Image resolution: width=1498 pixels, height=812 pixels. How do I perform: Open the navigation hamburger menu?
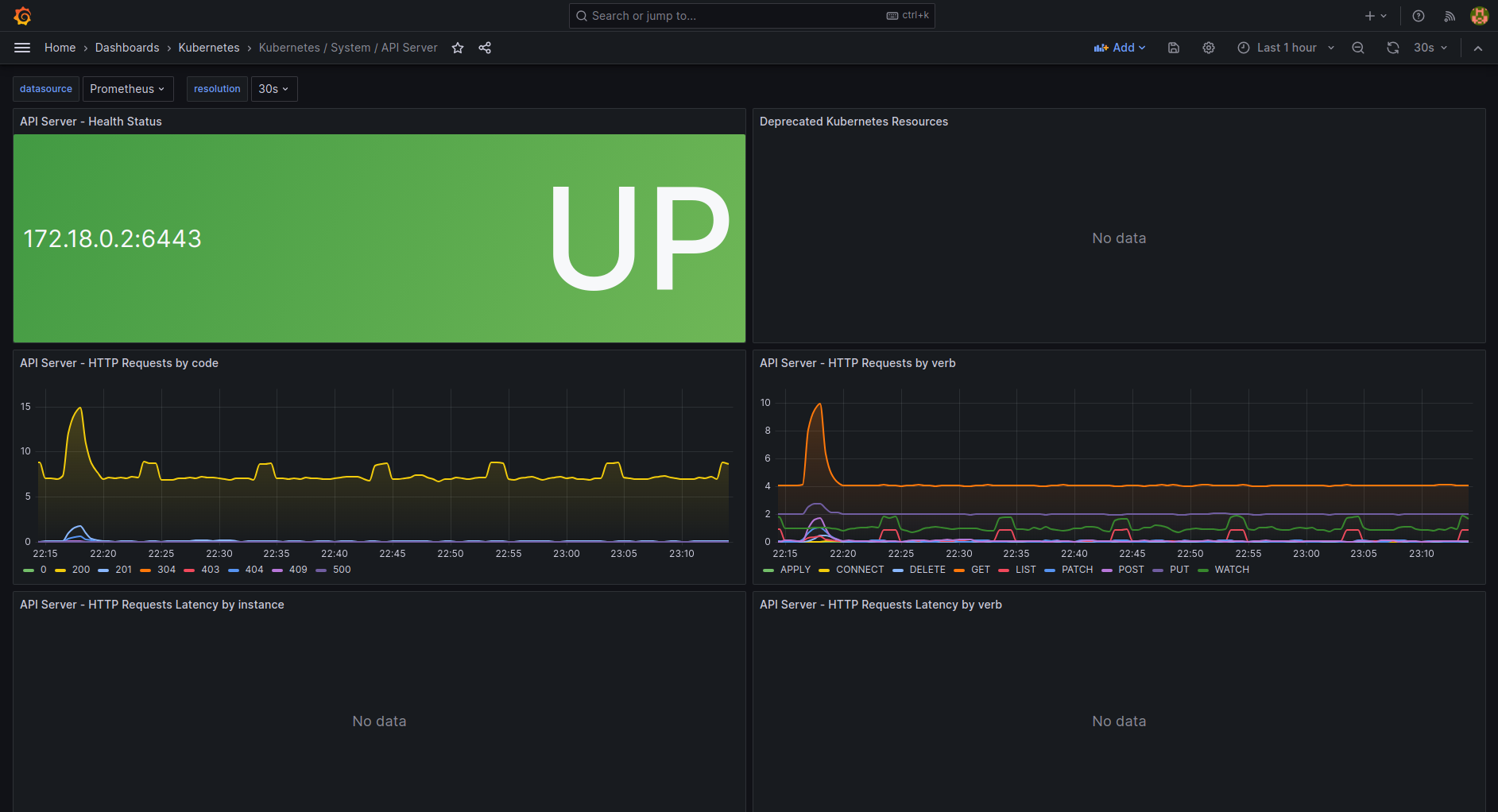(22, 48)
